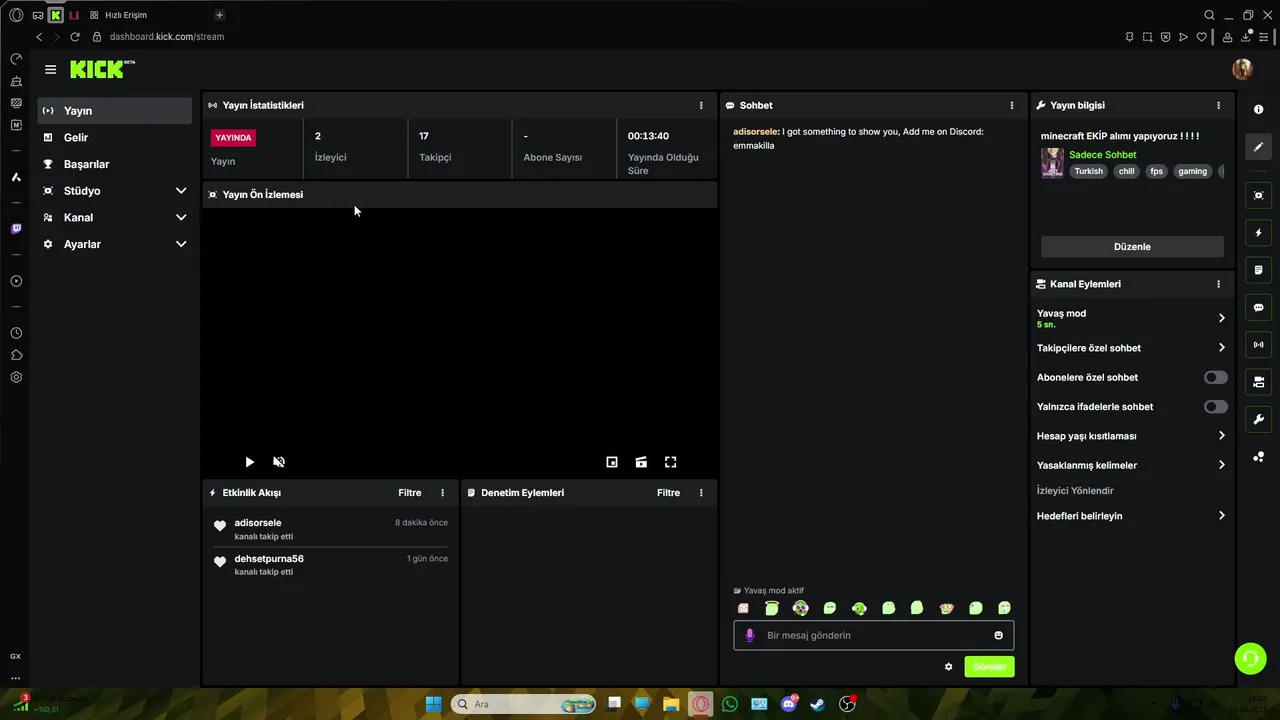This screenshot has width=1280, height=720.
Task: Open chat settings gear near Gönder
Action: 948,667
